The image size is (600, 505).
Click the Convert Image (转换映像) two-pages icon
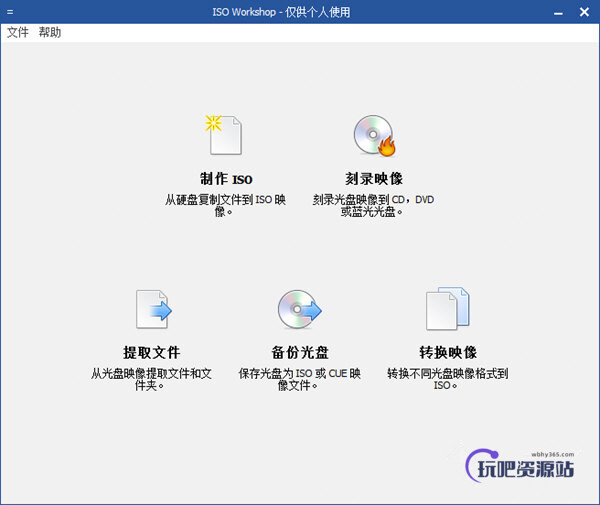pos(448,308)
